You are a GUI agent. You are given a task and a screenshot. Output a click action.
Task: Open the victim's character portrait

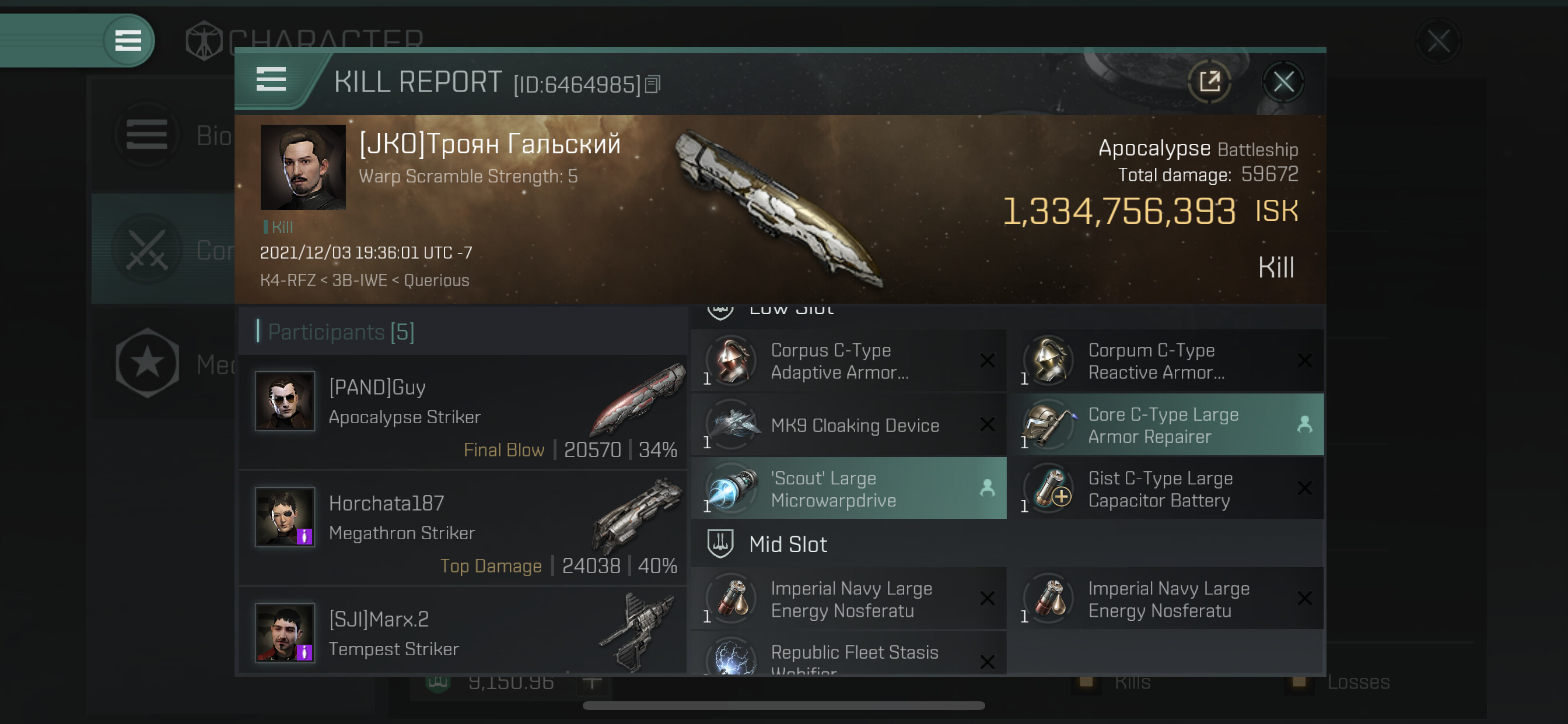(x=303, y=167)
